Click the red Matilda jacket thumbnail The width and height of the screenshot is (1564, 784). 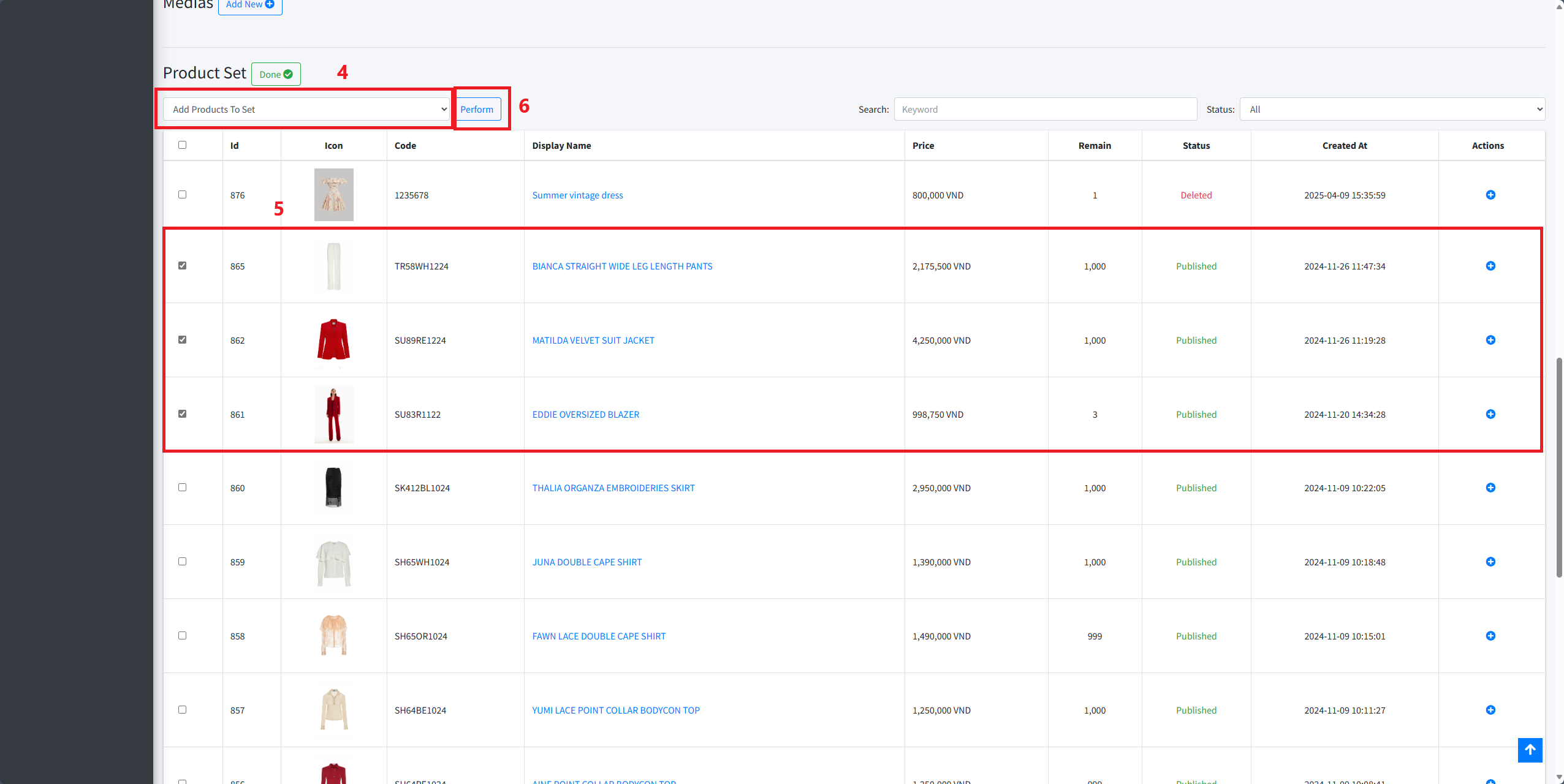tap(333, 340)
